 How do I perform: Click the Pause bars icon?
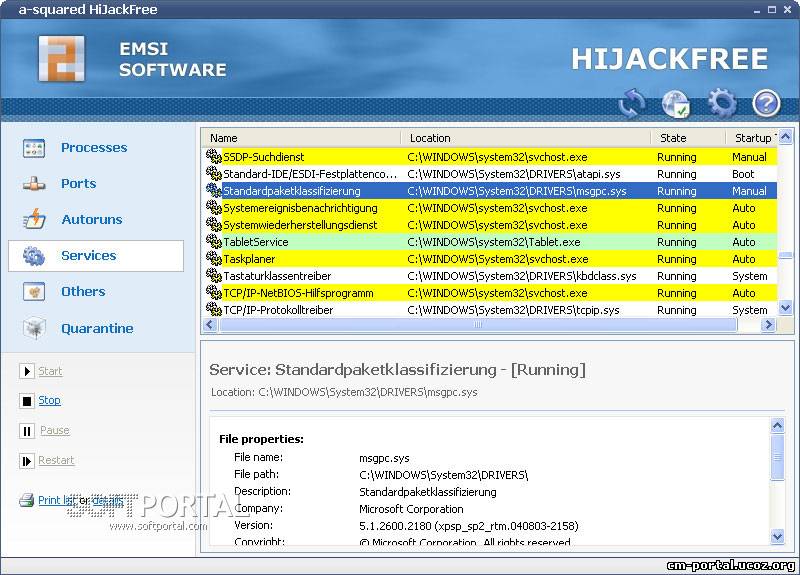[x=27, y=431]
